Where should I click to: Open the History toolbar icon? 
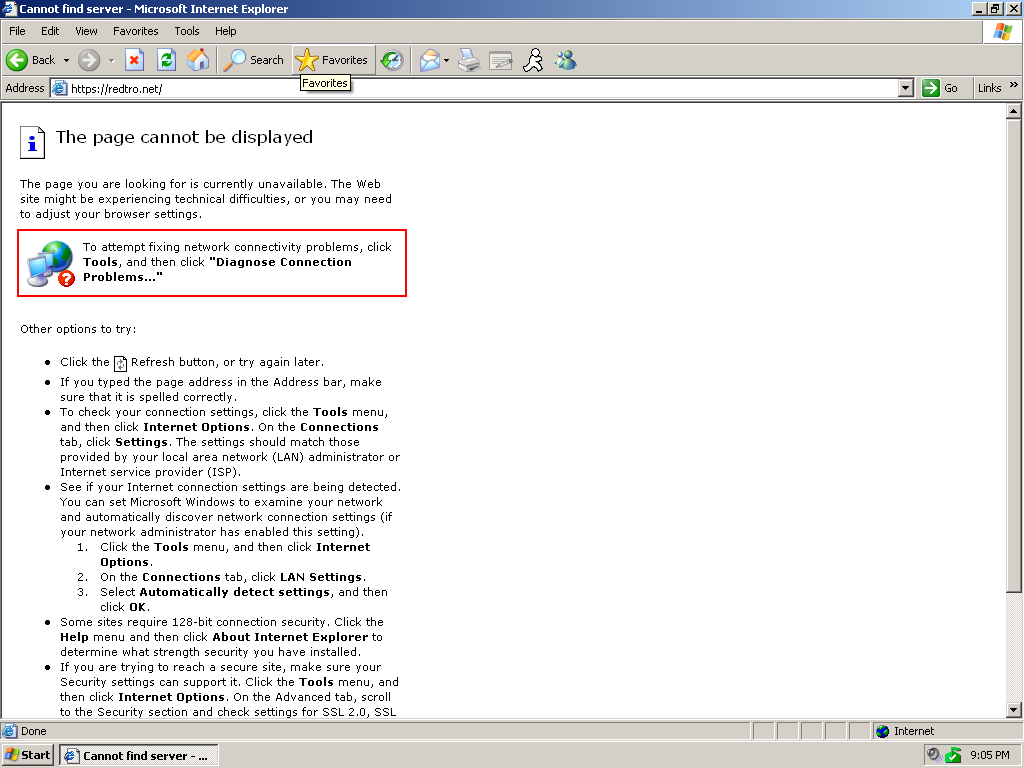point(392,60)
